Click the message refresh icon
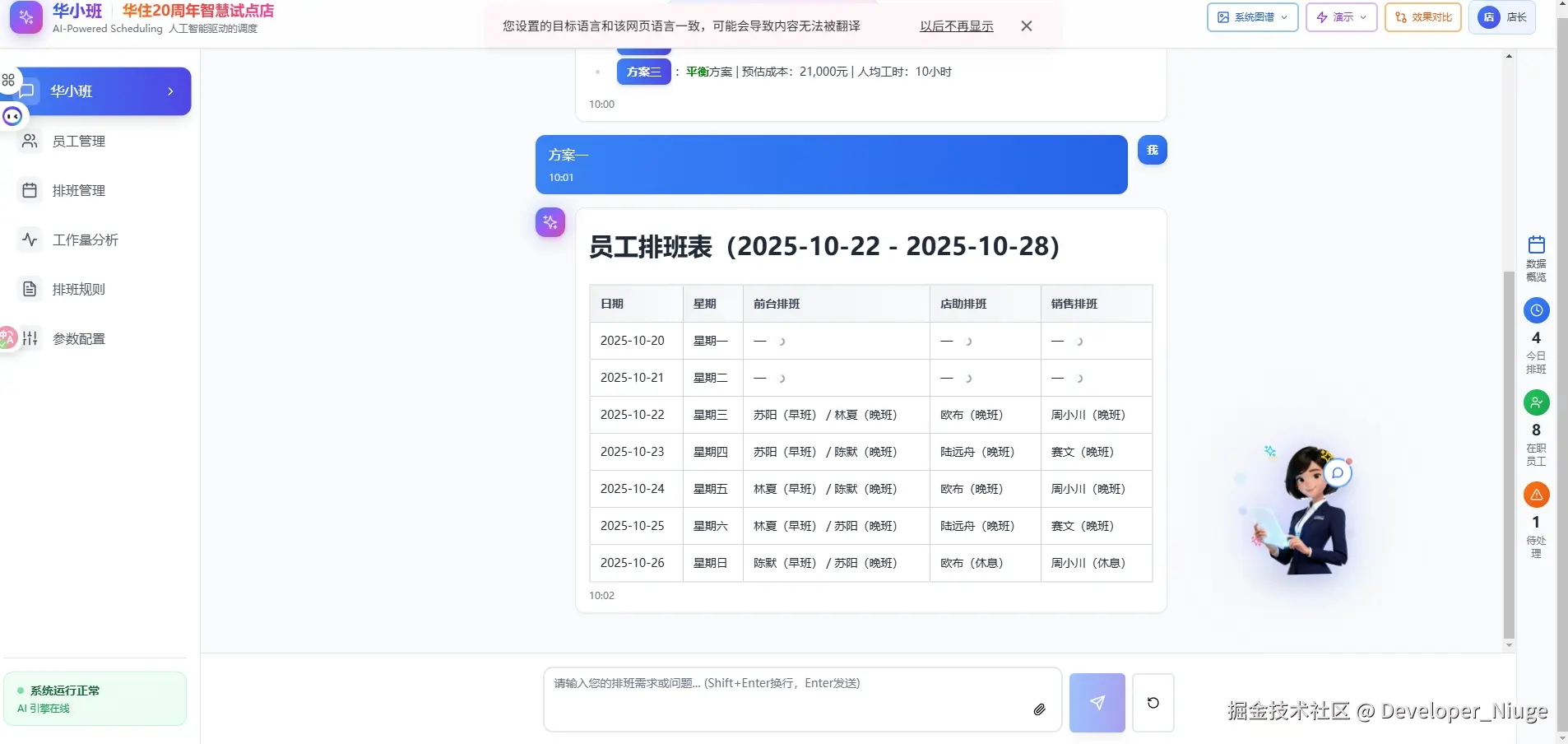 click(1152, 703)
